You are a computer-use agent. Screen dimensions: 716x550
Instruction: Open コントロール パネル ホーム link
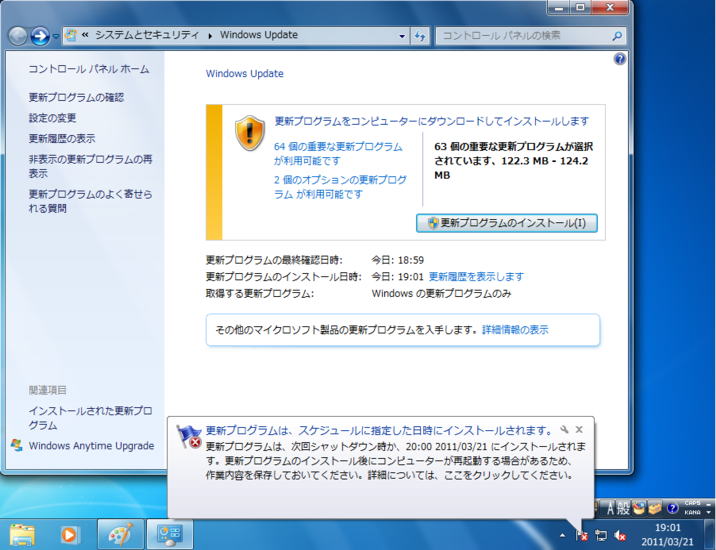click(89, 69)
